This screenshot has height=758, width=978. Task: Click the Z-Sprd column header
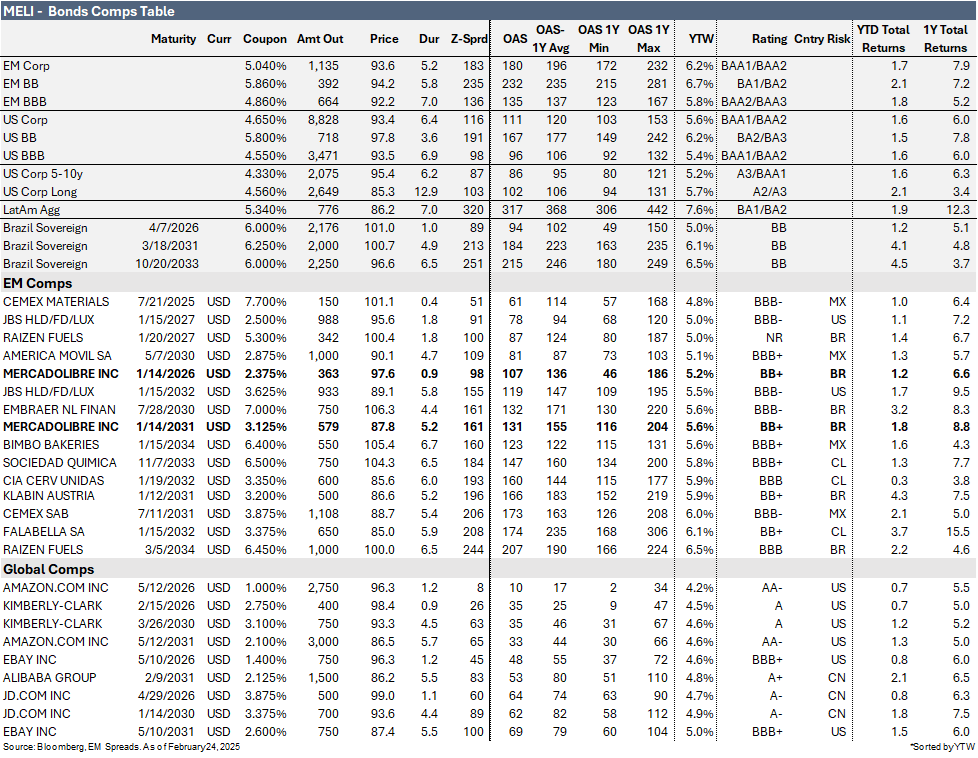[469, 39]
